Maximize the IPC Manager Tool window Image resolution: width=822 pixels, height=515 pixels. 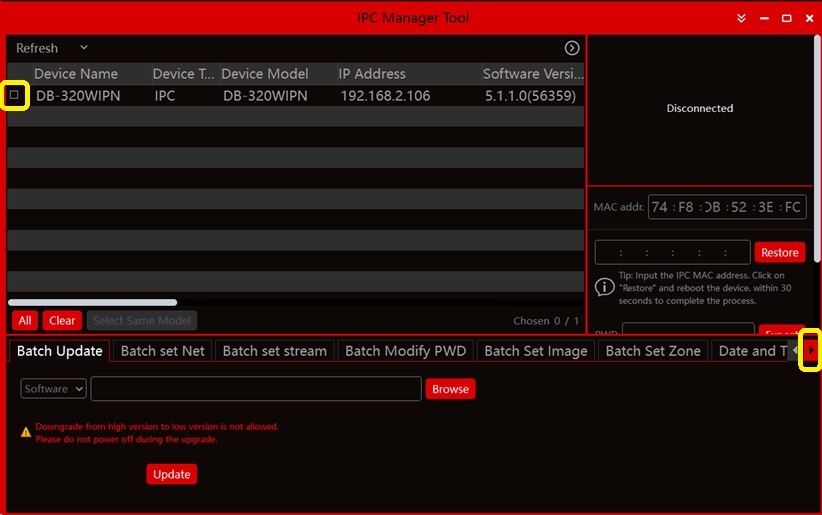[x=787, y=18]
